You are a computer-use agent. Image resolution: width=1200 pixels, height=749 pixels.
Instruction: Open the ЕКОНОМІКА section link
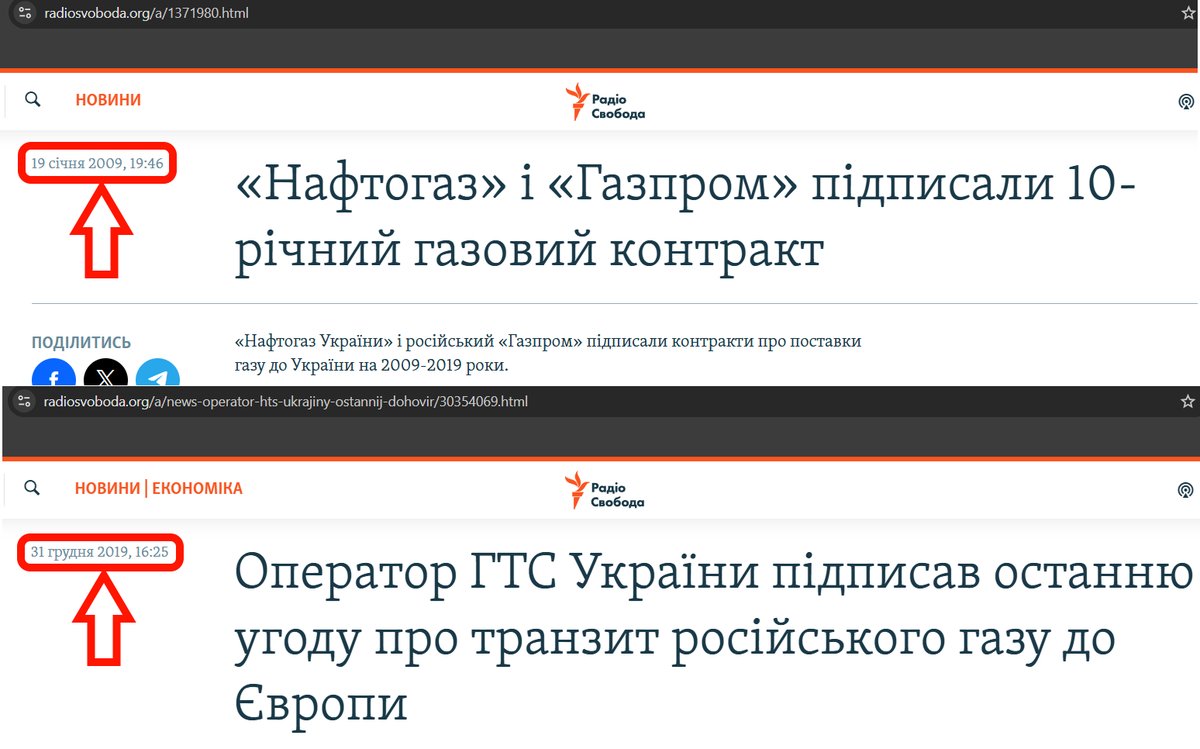tap(197, 489)
